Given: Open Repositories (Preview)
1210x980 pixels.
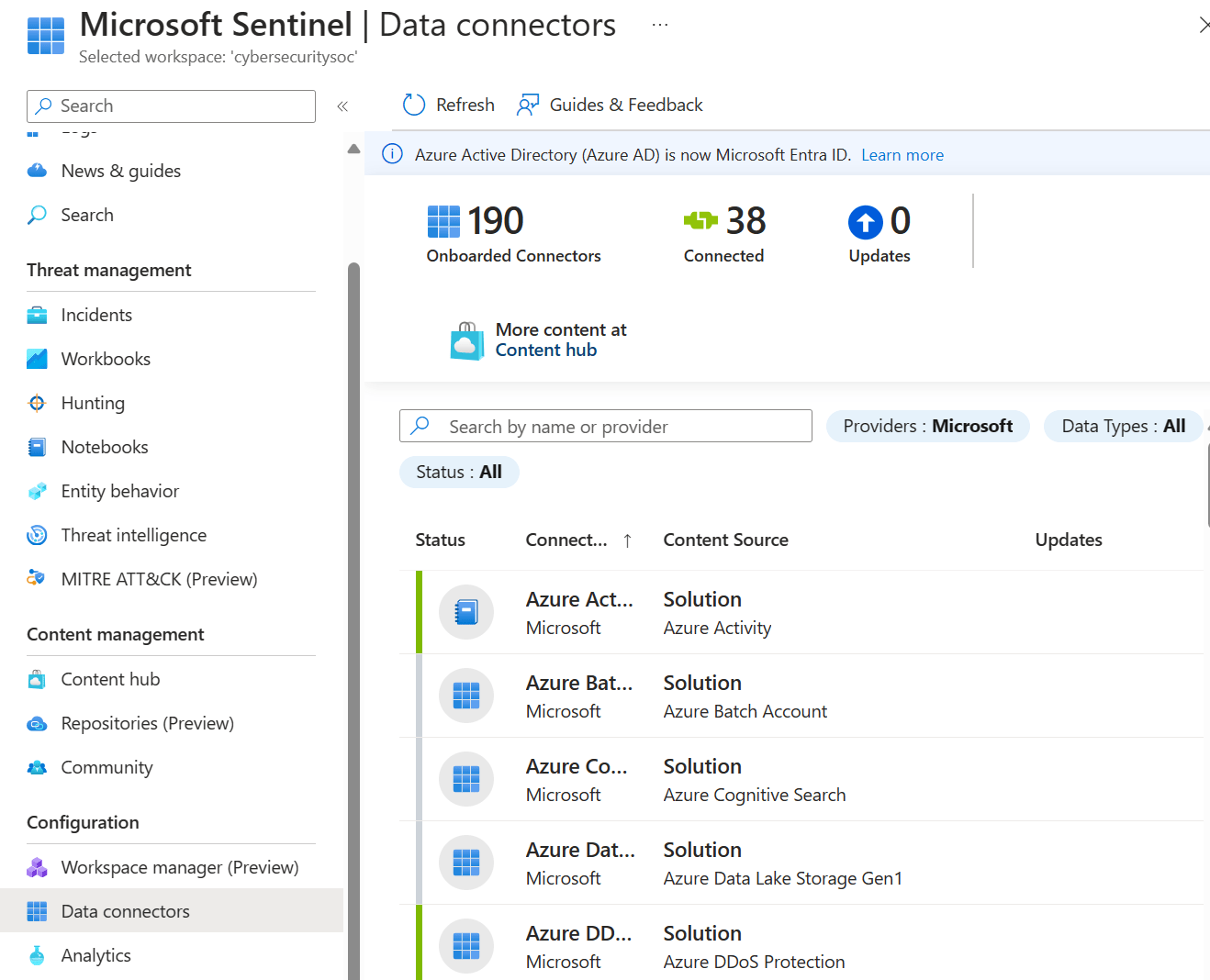Looking at the screenshot, I should 146,722.
